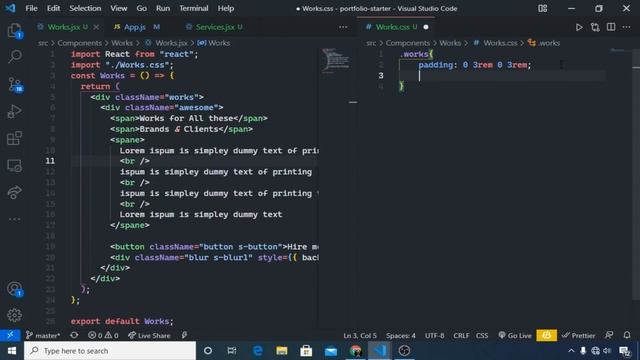Open remote window indicator in status bar
640x360 pixels.
click(x=10, y=335)
